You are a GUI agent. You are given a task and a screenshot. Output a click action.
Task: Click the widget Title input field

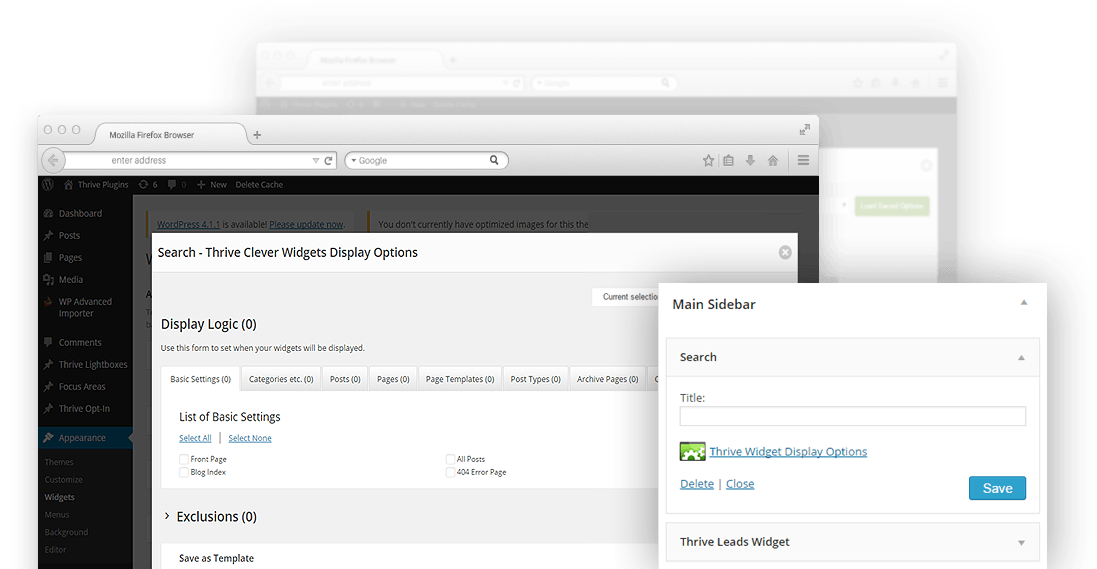(852, 416)
